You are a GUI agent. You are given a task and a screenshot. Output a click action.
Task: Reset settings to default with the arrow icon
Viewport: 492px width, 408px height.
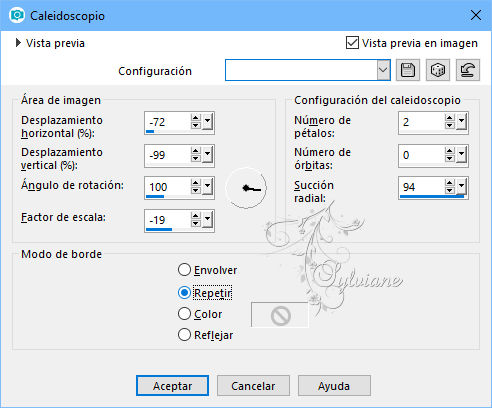[468, 70]
